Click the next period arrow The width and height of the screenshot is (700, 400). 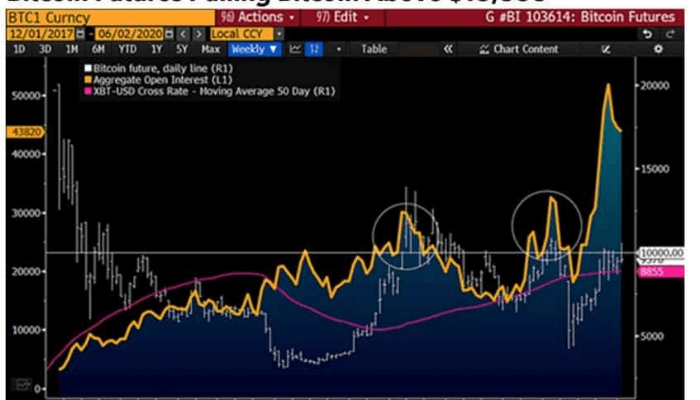point(199,34)
